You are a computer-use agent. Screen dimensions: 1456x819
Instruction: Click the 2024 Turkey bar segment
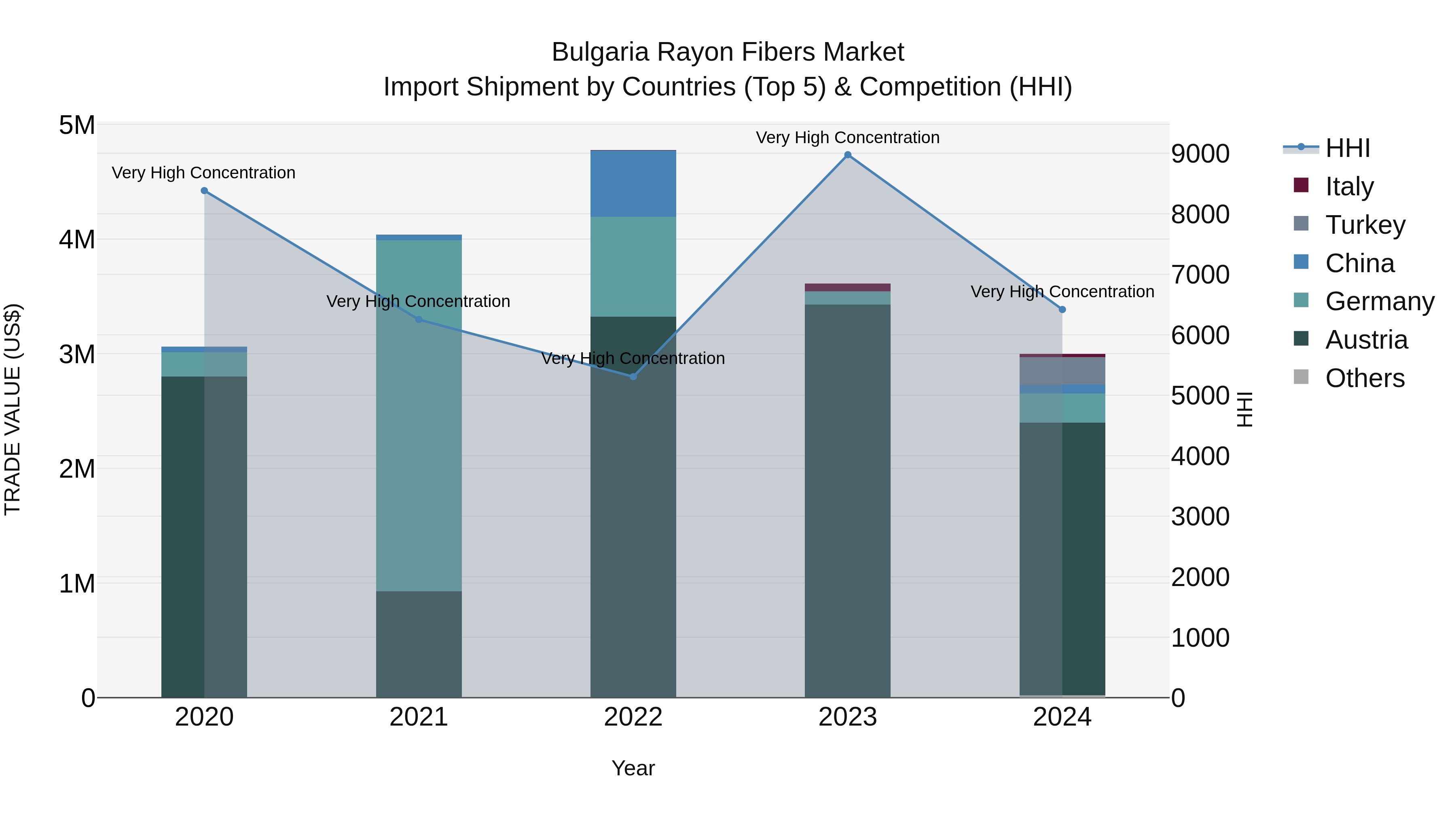1062,371
